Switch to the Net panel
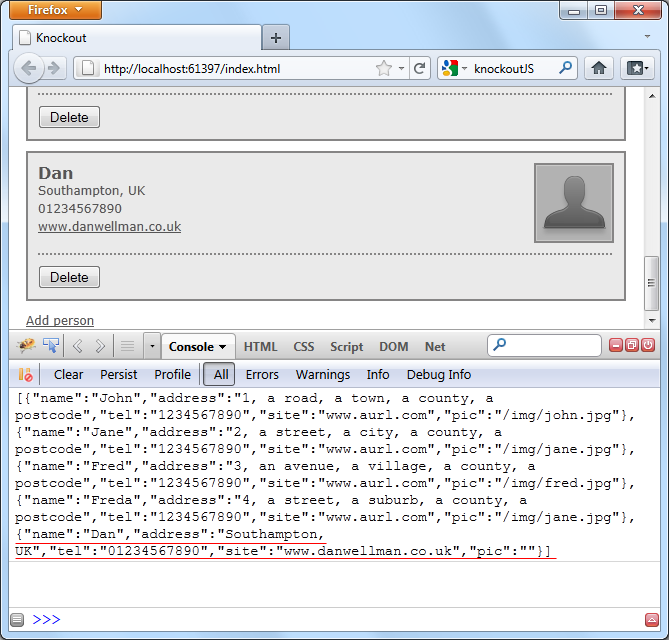Viewport: 669px width, 640px height. (x=435, y=347)
